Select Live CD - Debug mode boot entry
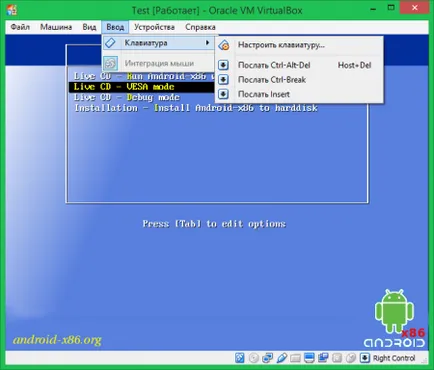 point(127,98)
